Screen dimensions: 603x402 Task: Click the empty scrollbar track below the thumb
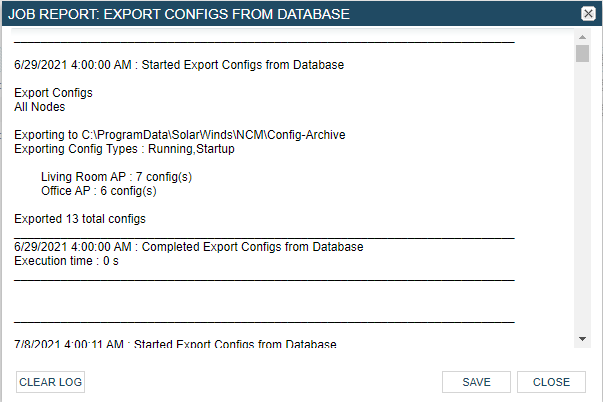point(583,200)
